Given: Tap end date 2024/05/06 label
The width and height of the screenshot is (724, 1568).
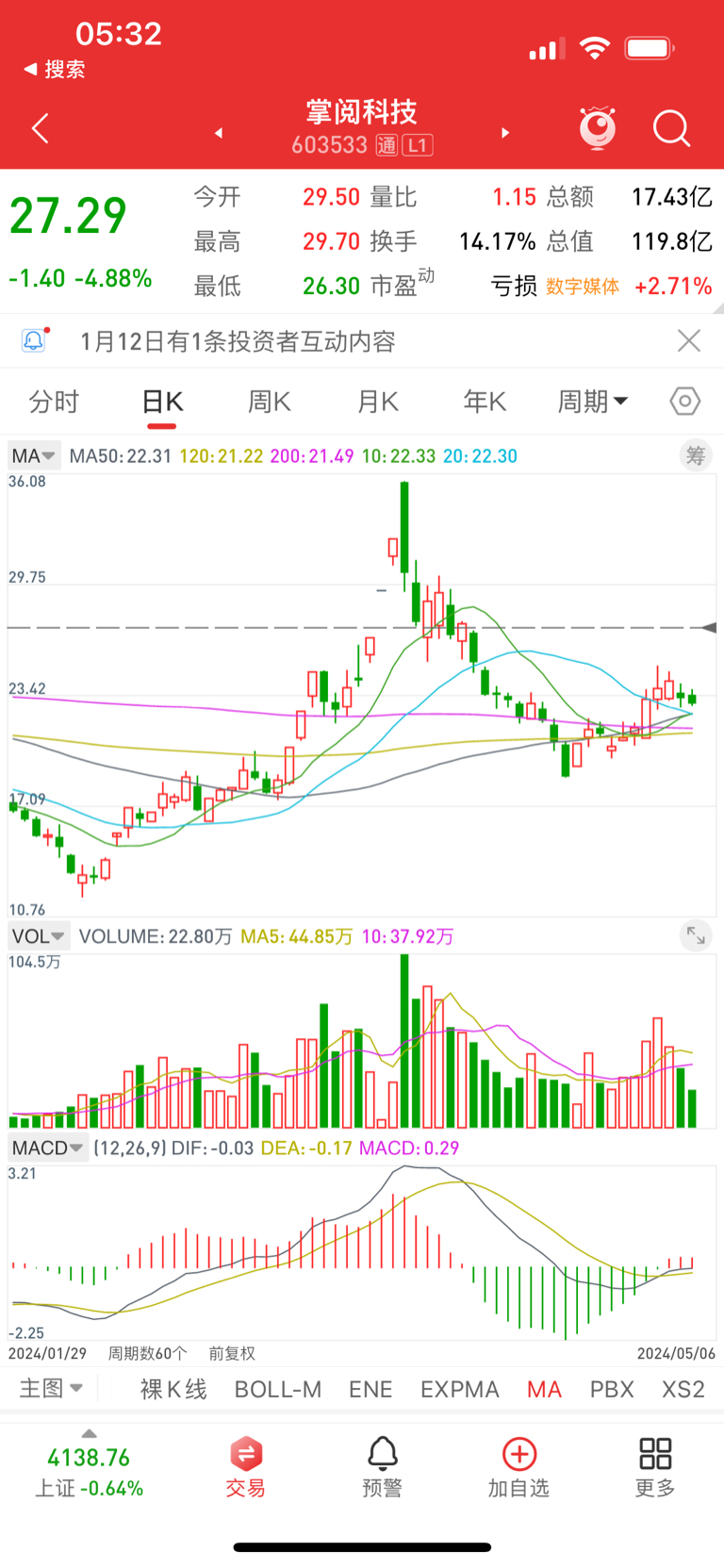Looking at the screenshot, I should [x=676, y=1353].
